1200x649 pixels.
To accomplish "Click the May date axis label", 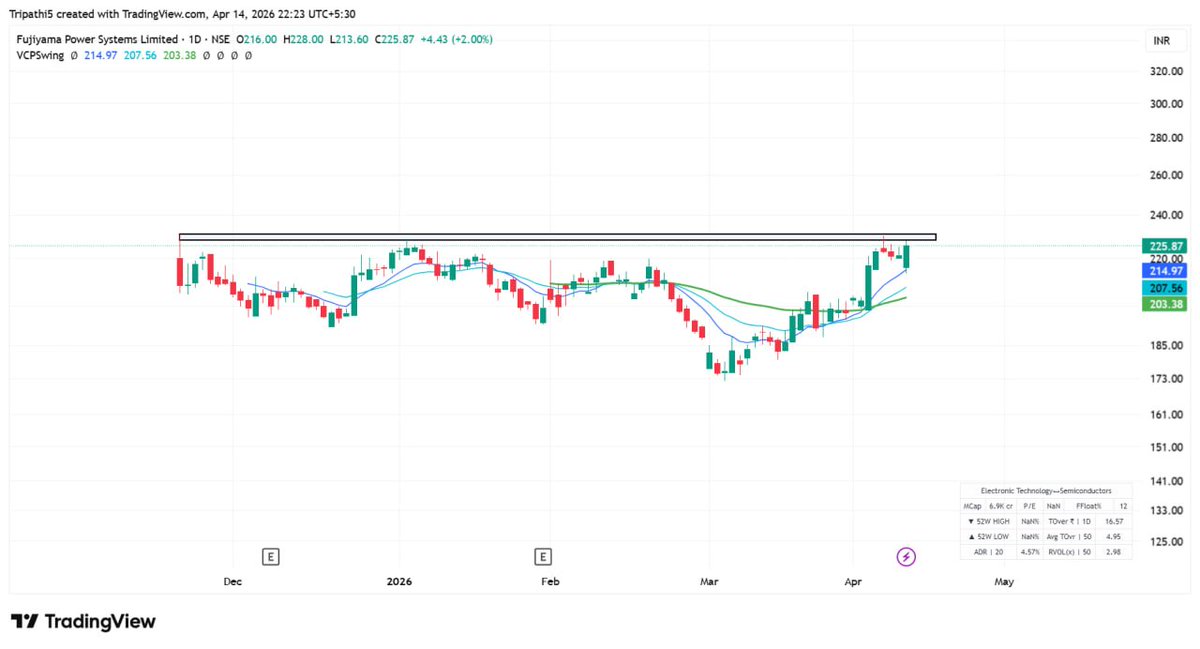I will [1004, 581].
